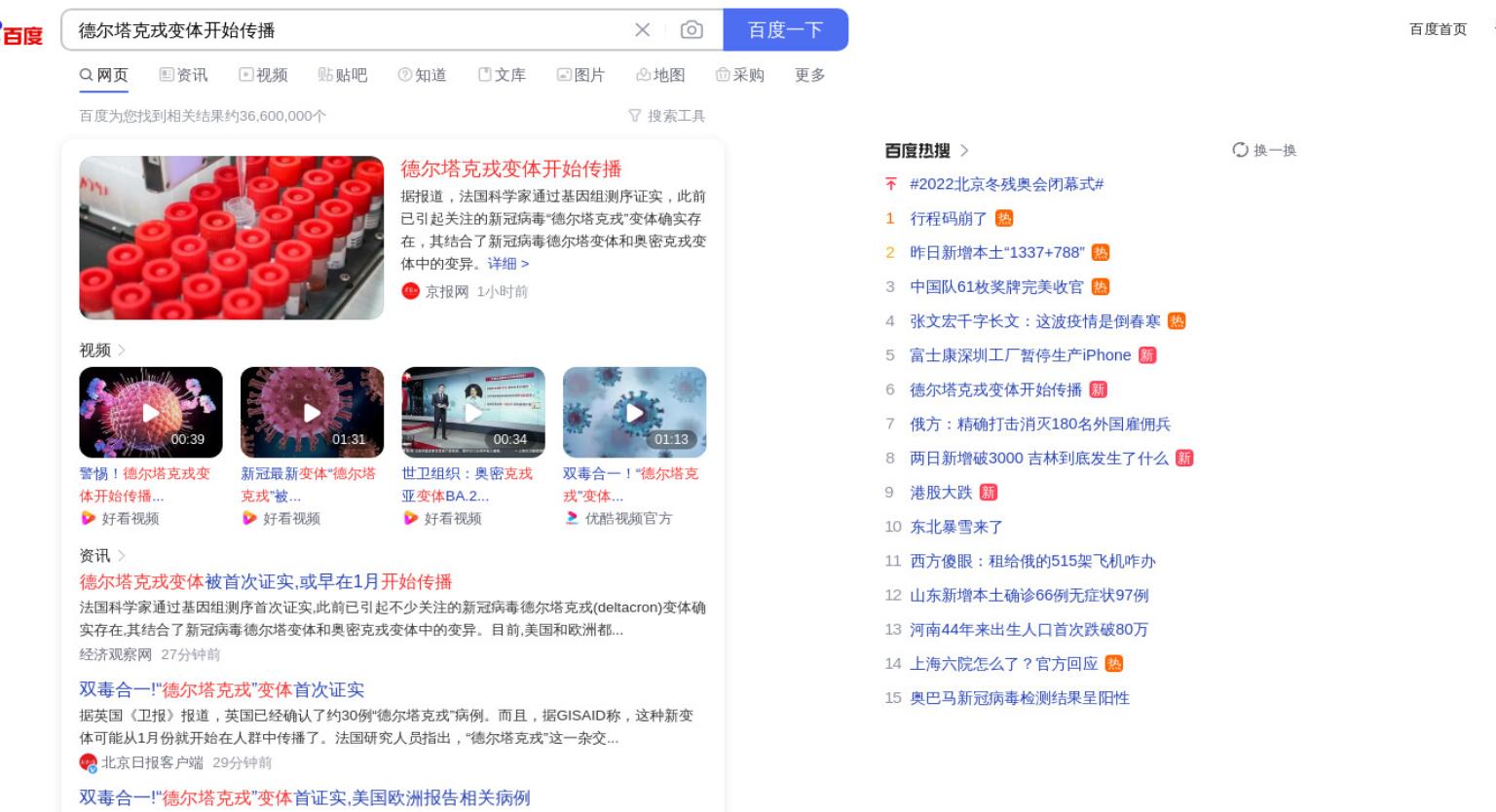Open the 采购 tab

tap(740, 75)
